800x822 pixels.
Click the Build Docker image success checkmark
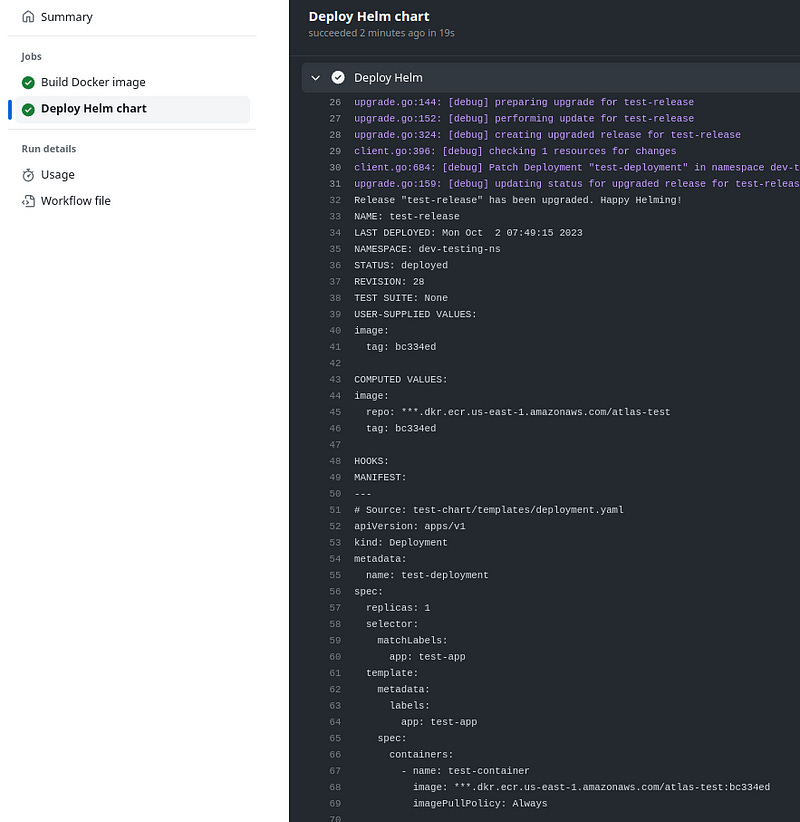(x=28, y=82)
